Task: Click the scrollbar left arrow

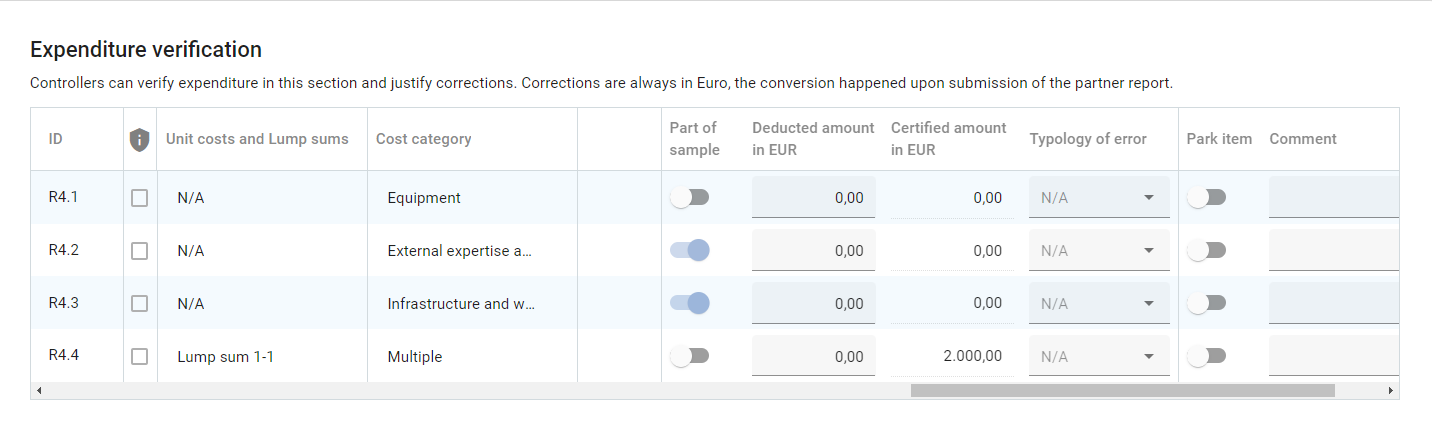Action: (x=38, y=391)
